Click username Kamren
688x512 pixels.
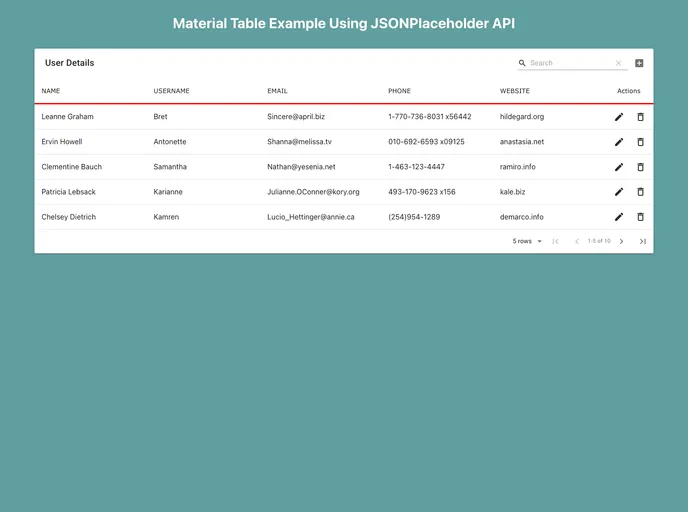(166, 217)
